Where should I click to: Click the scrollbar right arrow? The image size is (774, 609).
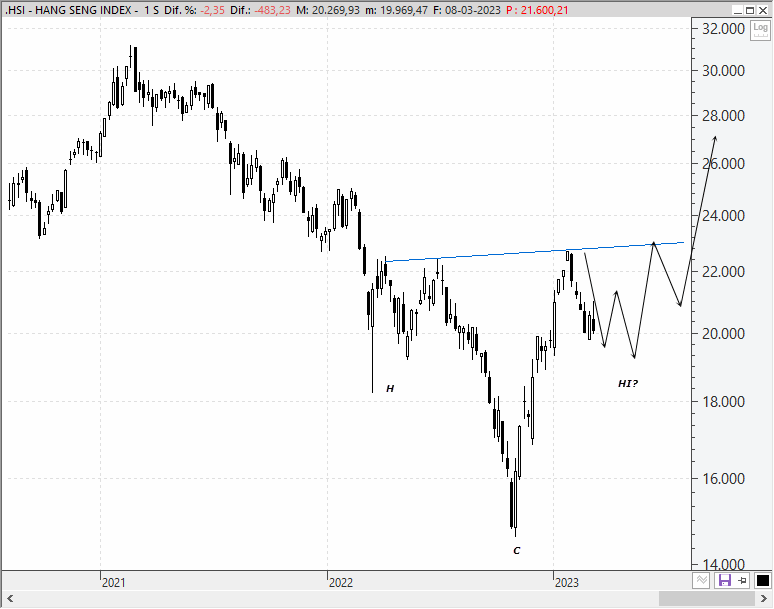pyautogui.click(x=764, y=599)
